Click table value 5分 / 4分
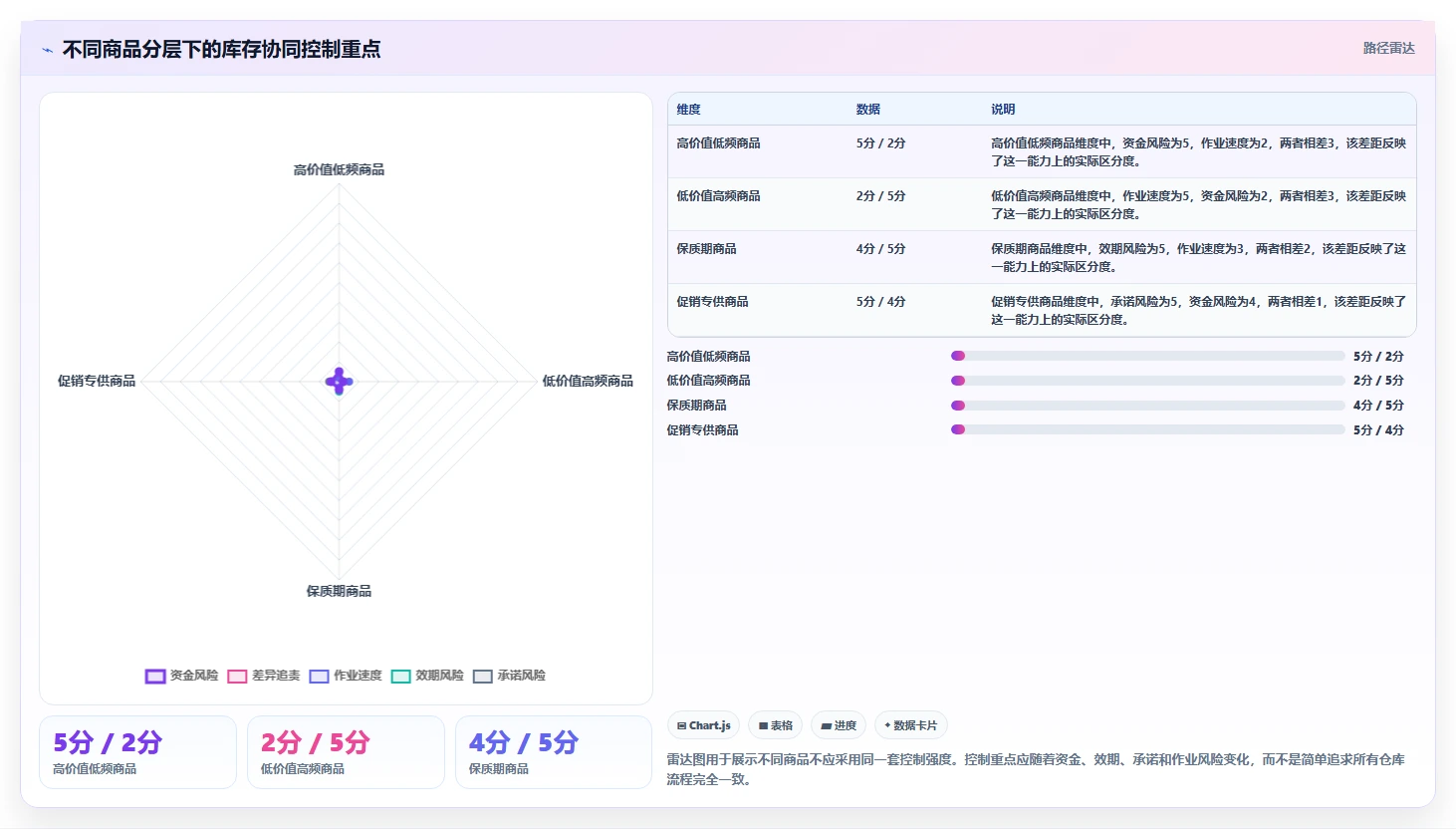 click(880, 302)
